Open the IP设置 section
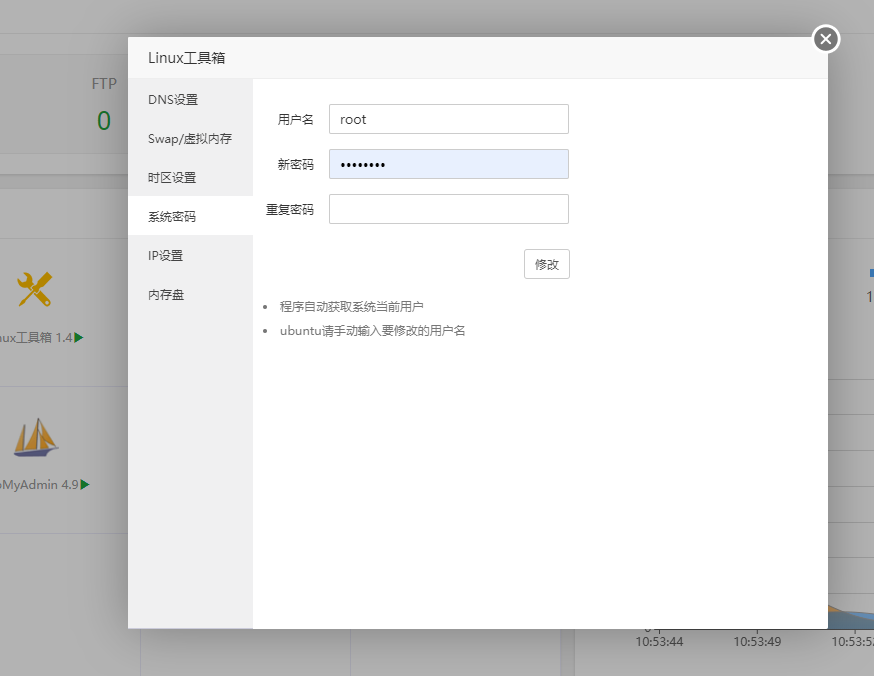Viewport: 874px width, 676px height. (168, 255)
